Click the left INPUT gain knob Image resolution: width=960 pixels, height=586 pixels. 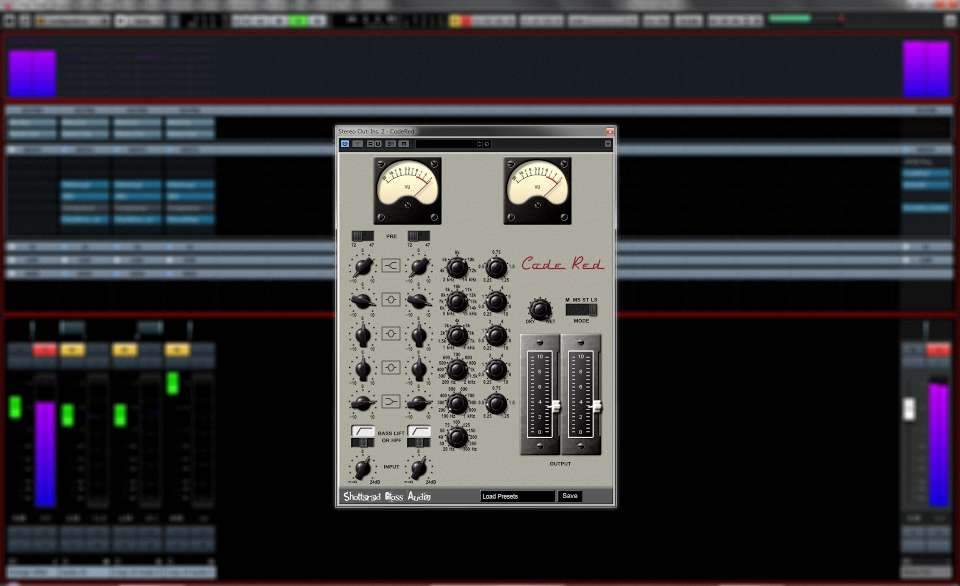coord(363,468)
